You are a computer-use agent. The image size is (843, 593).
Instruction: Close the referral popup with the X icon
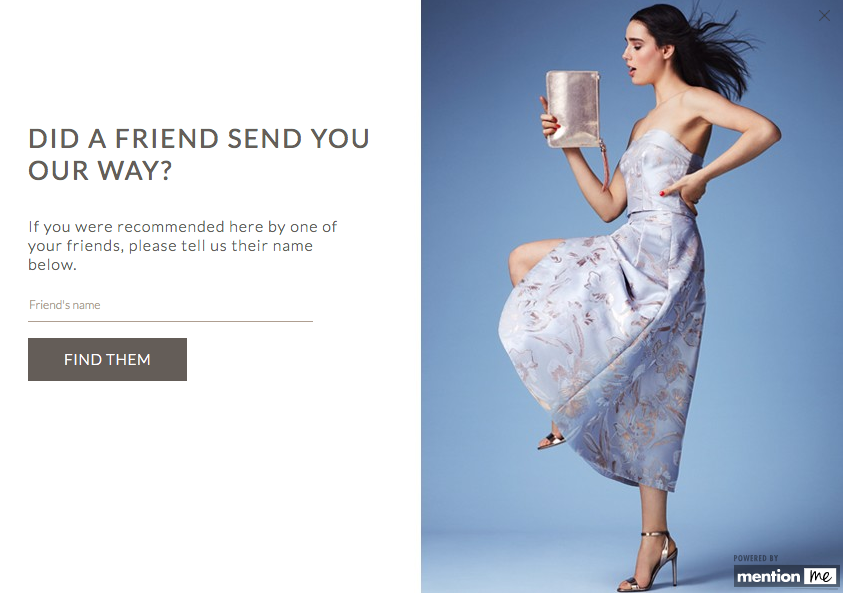coord(824,16)
